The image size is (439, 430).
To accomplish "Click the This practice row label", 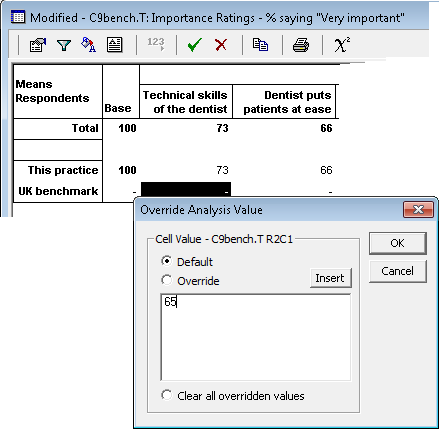I will pos(58,170).
